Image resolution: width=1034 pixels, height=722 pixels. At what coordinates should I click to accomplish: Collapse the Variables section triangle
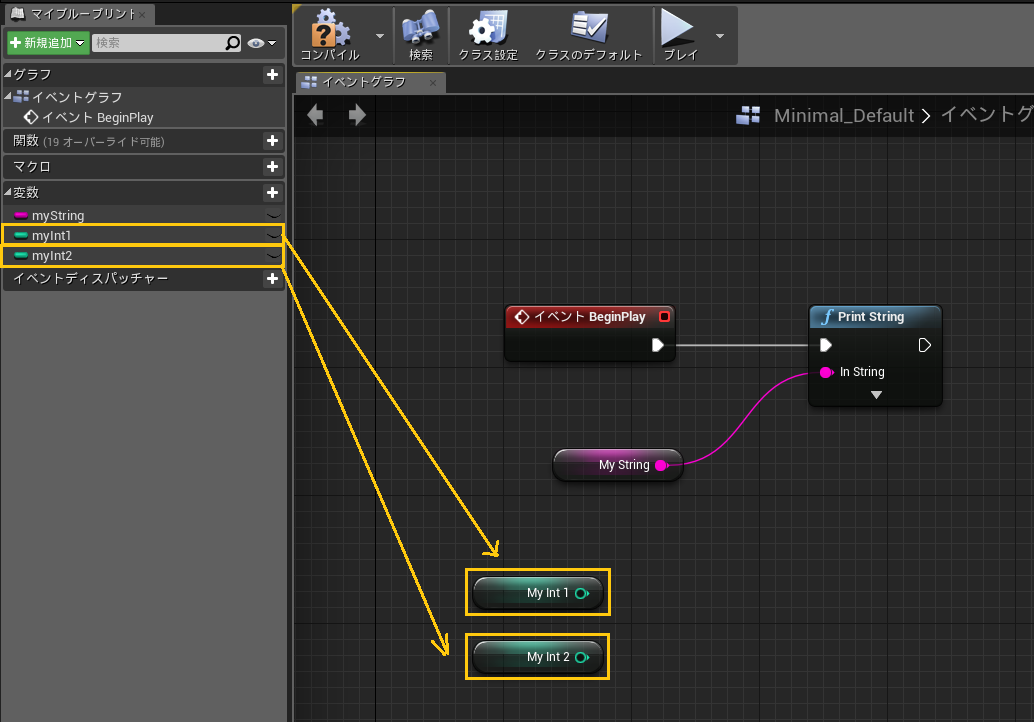pyautogui.click(x=8, y=192)
